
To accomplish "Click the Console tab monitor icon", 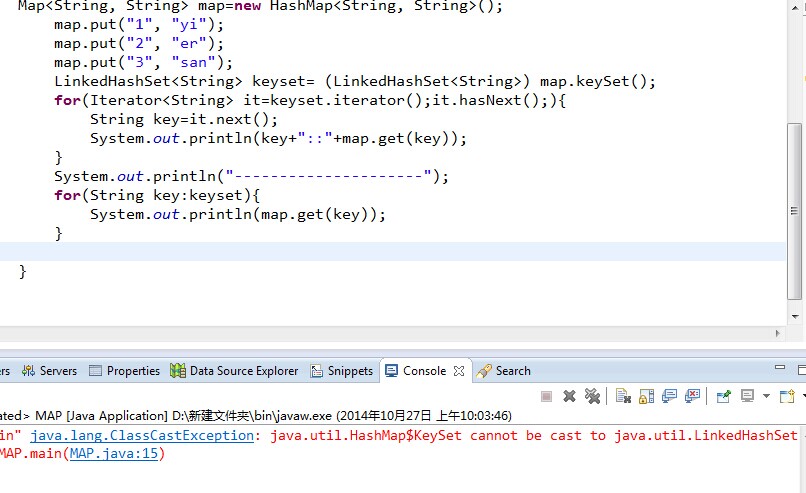I will click(391, 371).
